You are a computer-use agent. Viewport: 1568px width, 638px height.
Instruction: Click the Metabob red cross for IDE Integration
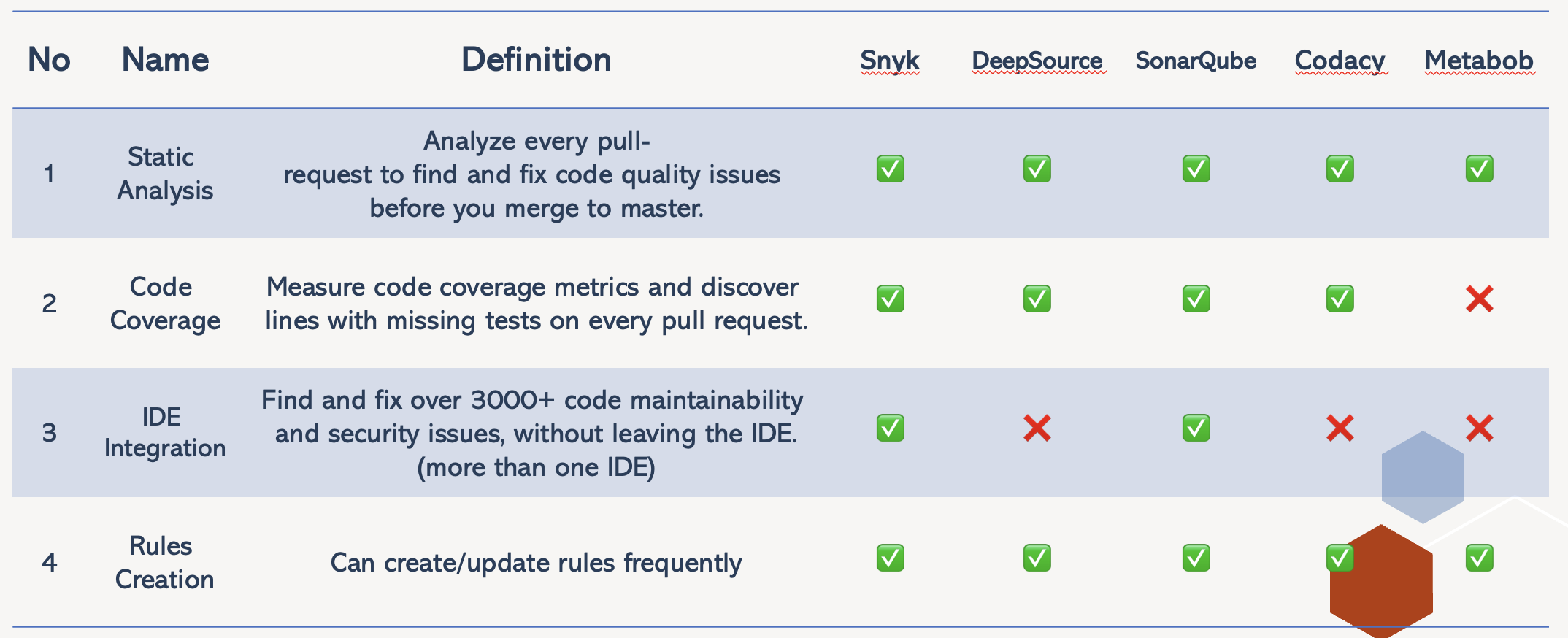click(1479, 428)
